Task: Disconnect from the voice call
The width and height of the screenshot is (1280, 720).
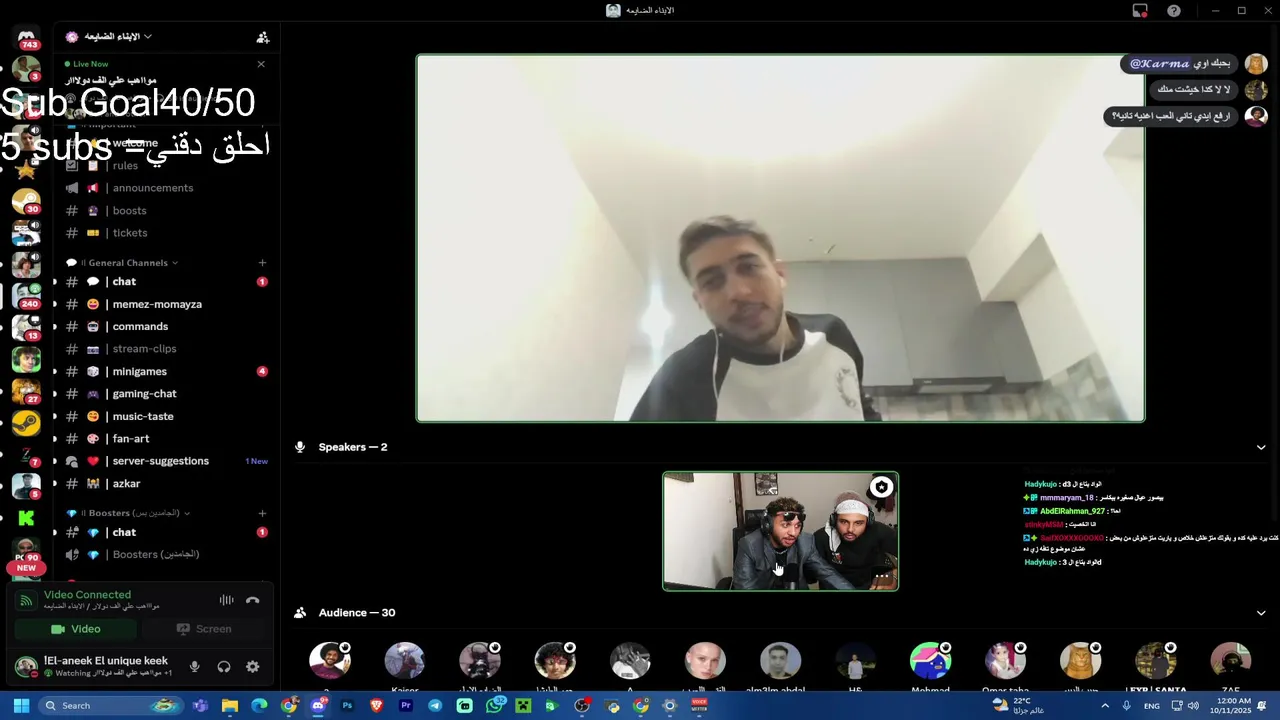Action: (x=252, y=600)
